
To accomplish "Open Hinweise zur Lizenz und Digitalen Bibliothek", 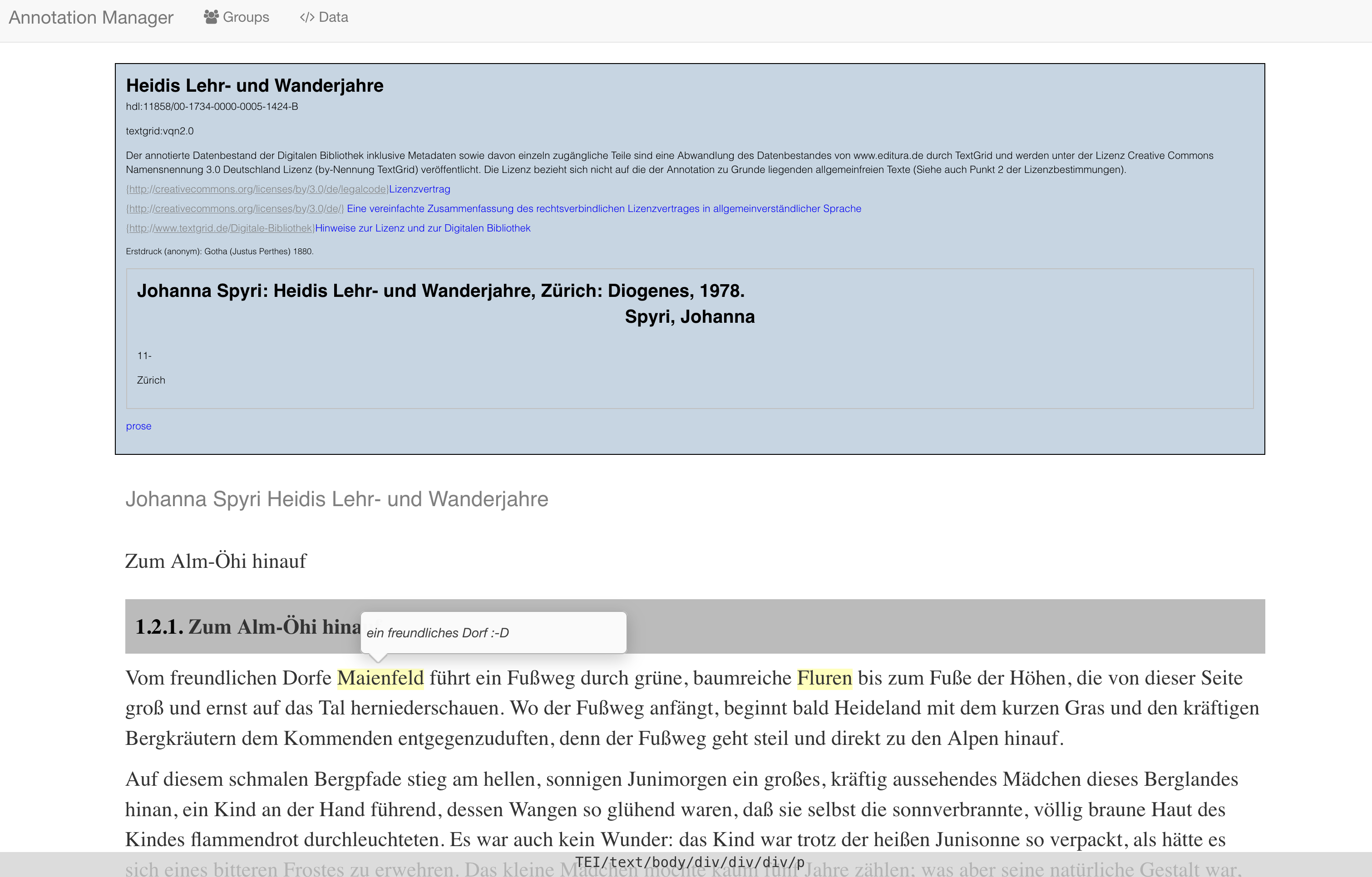I will pyautogui.click(x=422, y=228).
